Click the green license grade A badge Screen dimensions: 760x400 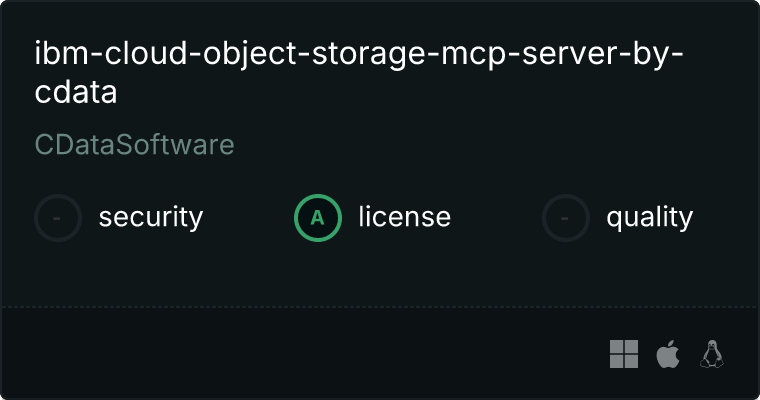(x=318, y=218)
